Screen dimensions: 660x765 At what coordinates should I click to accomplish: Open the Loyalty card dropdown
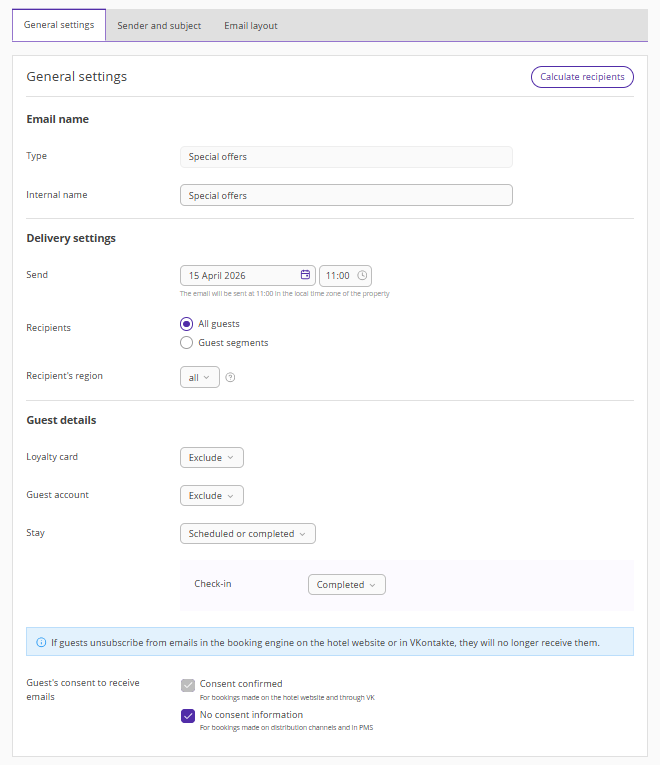click(x=211, y=457)
